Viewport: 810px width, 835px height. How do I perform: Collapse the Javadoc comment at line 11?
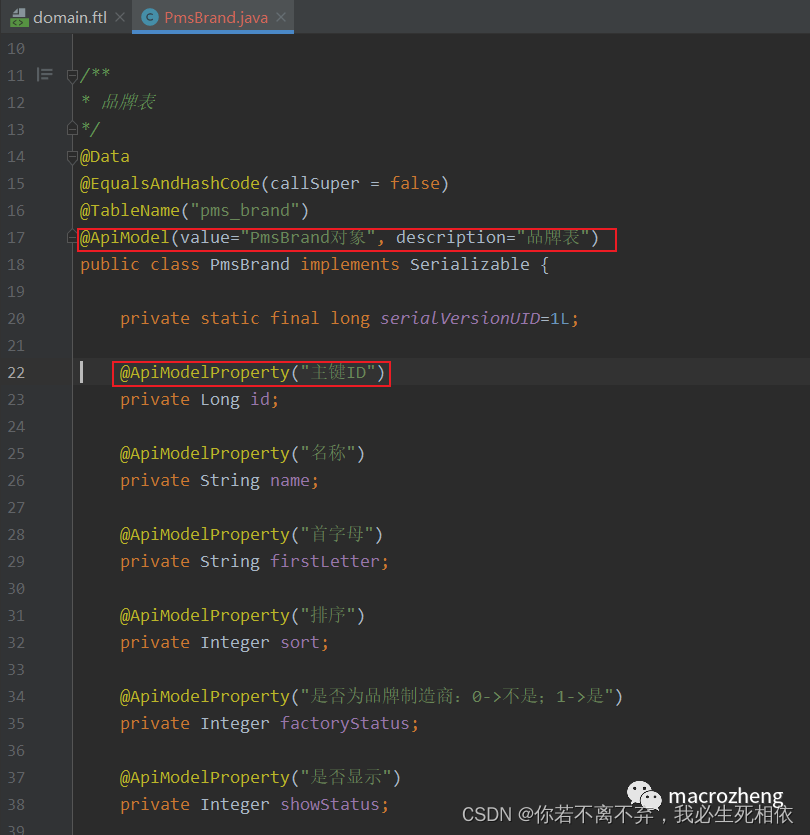click(72, 75)
